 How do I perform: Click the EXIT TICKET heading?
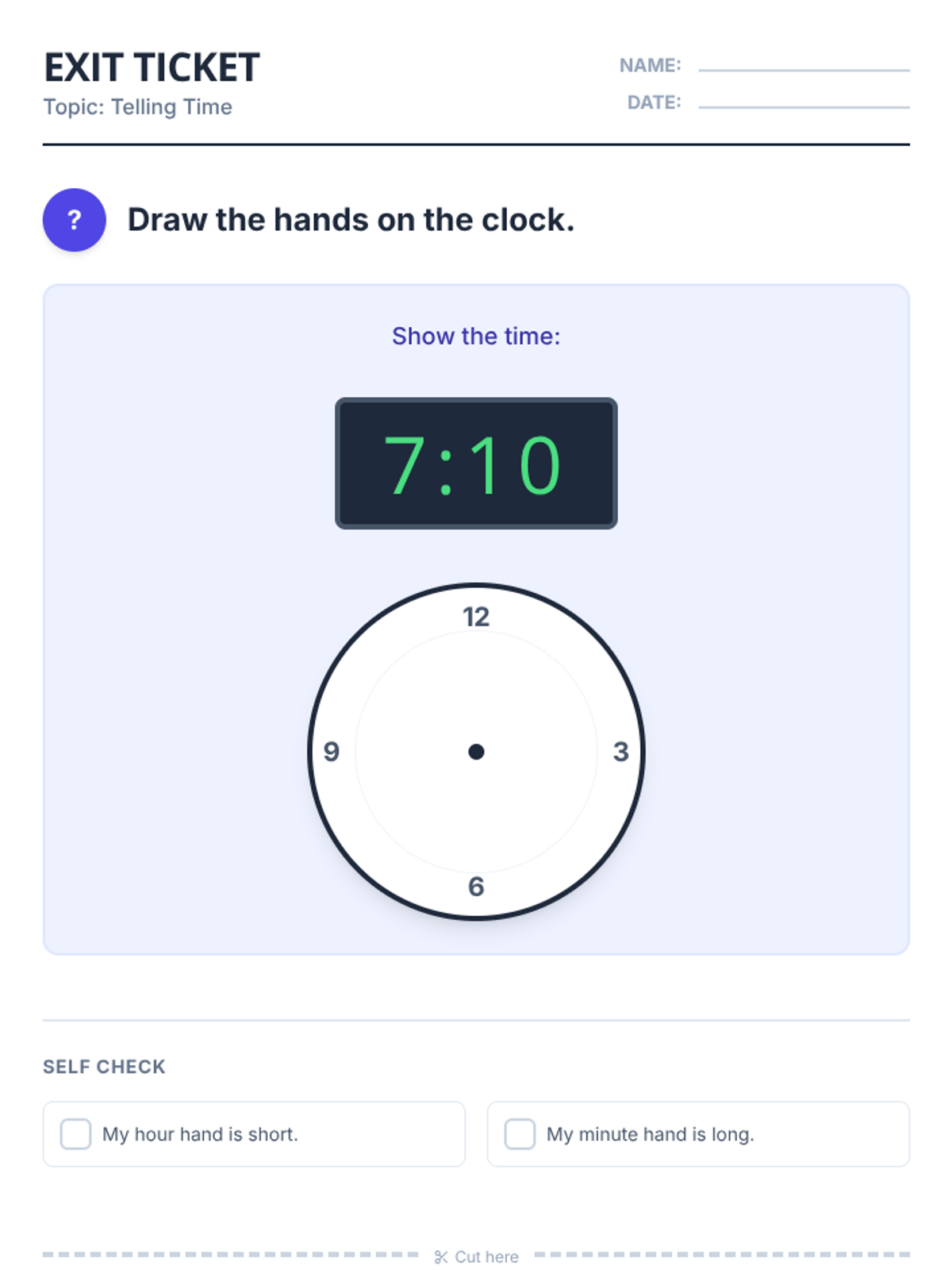click(x=152, y=67)
